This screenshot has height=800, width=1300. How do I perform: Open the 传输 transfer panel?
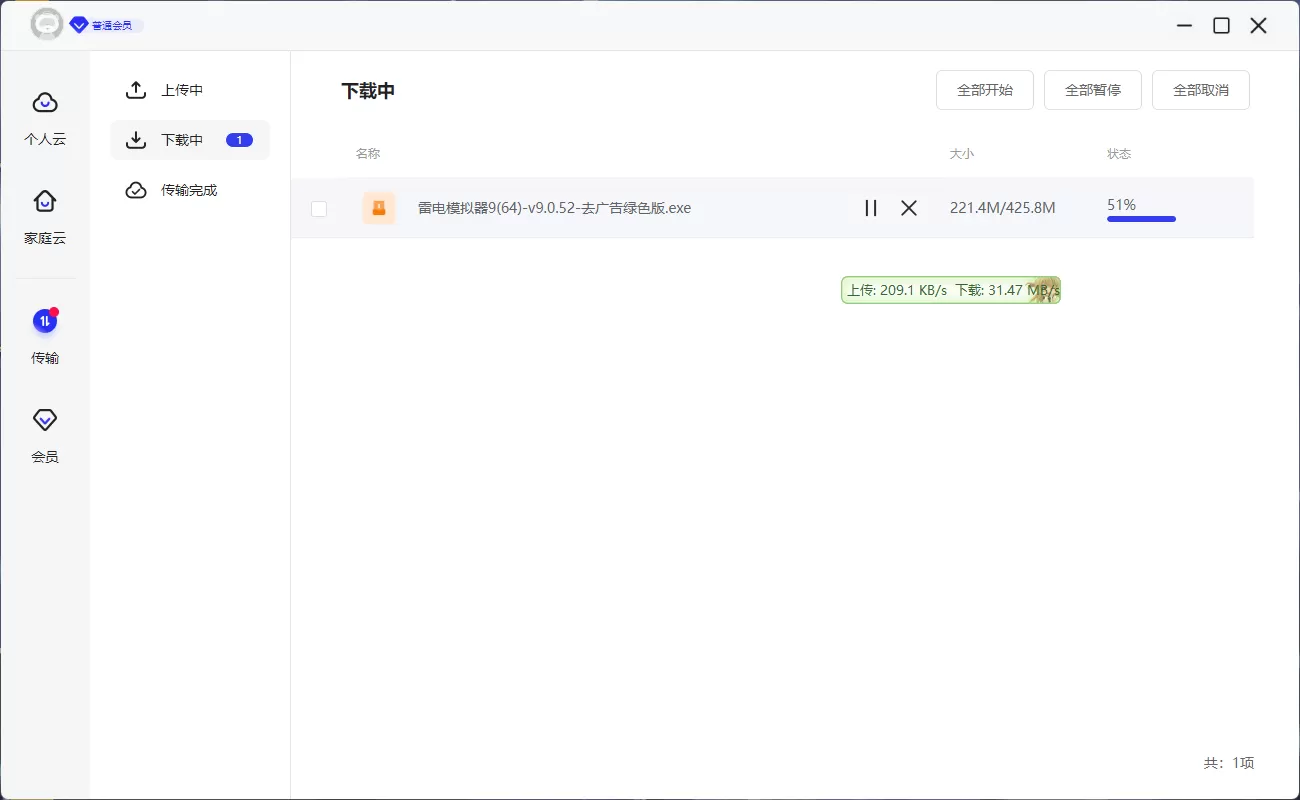(x=44, y=335)
